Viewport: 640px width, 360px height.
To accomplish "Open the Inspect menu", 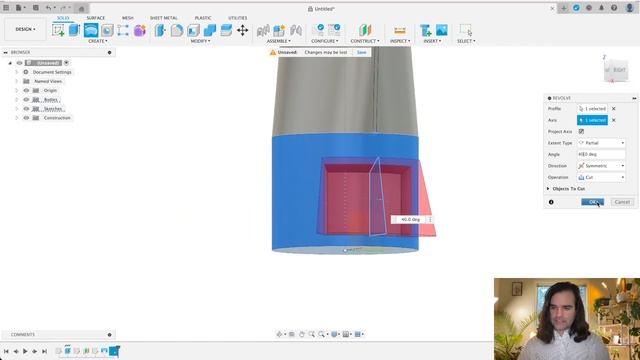I will [400, 41].
